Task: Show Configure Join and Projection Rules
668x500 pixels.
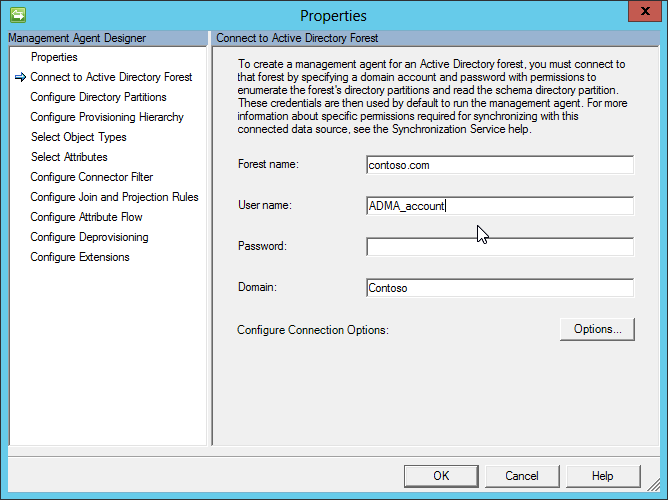Action: (115, 197)
